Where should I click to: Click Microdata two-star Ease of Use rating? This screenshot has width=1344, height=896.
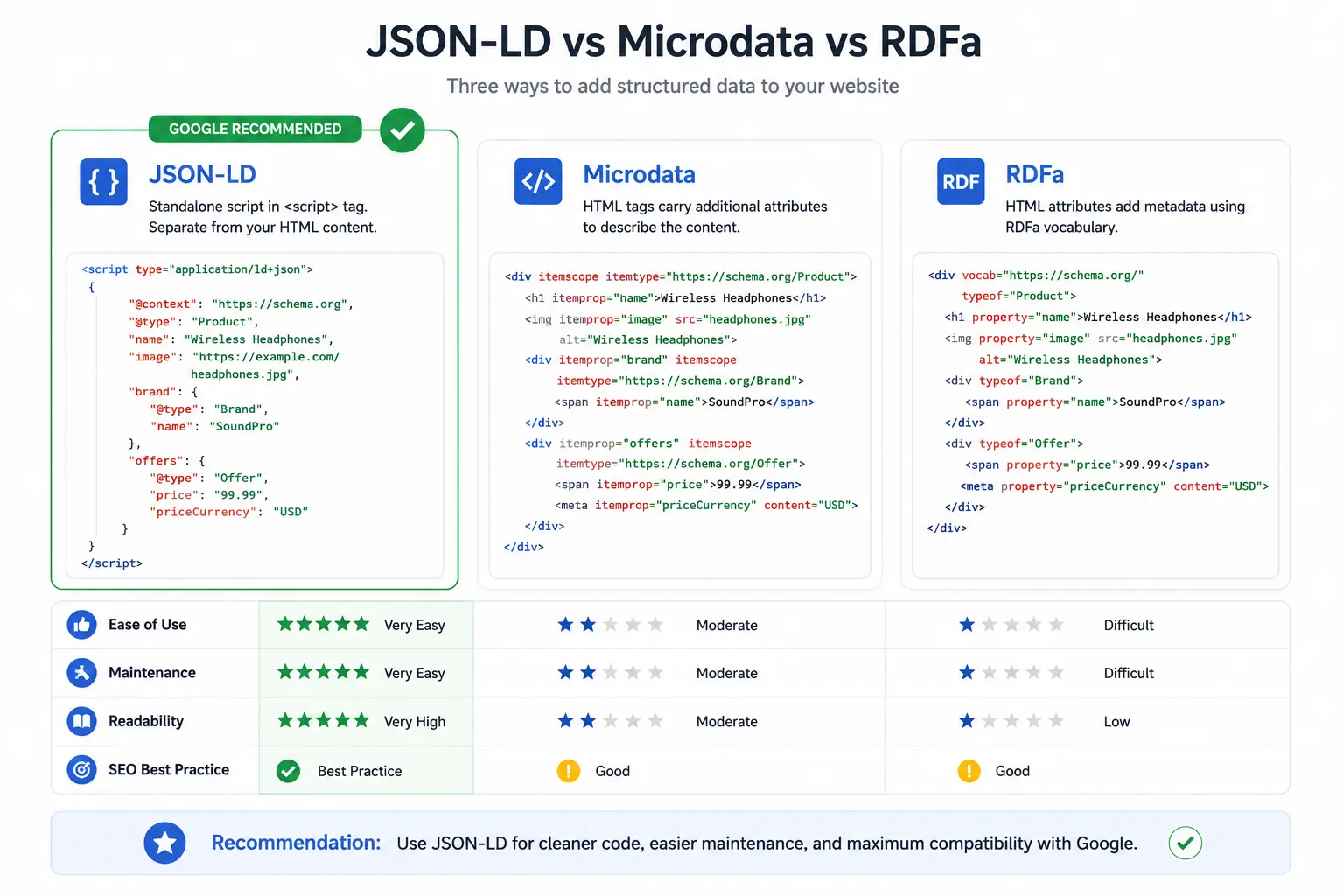[610, 625]
